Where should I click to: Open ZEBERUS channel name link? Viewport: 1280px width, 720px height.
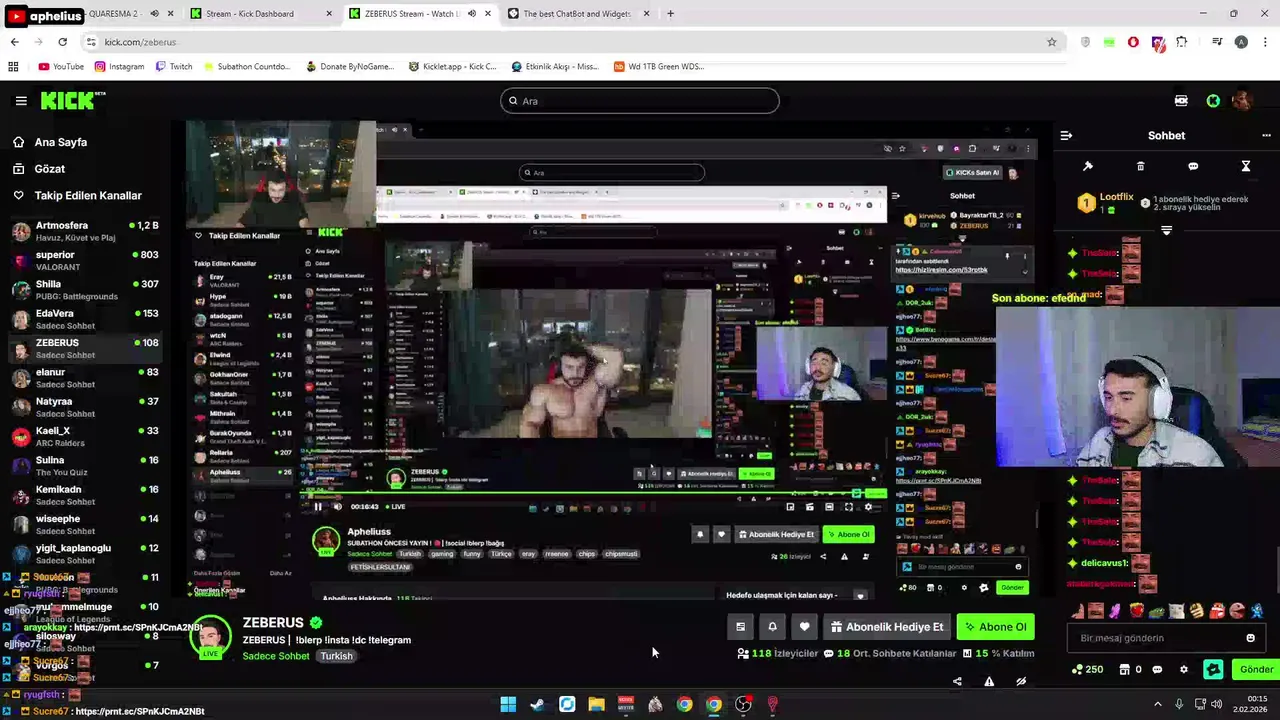click(272, 622)
